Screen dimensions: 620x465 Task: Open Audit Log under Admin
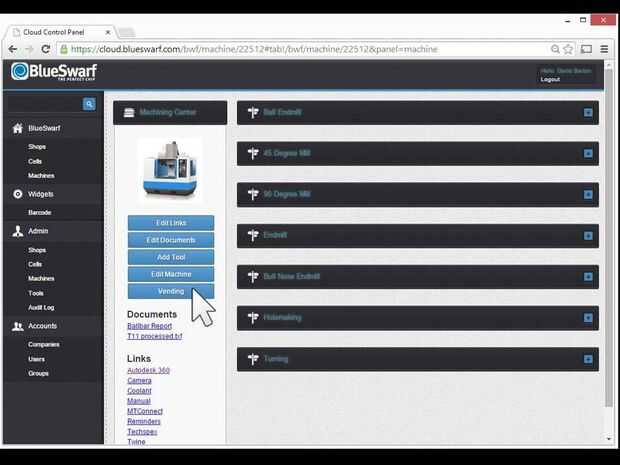coord(41,308)
